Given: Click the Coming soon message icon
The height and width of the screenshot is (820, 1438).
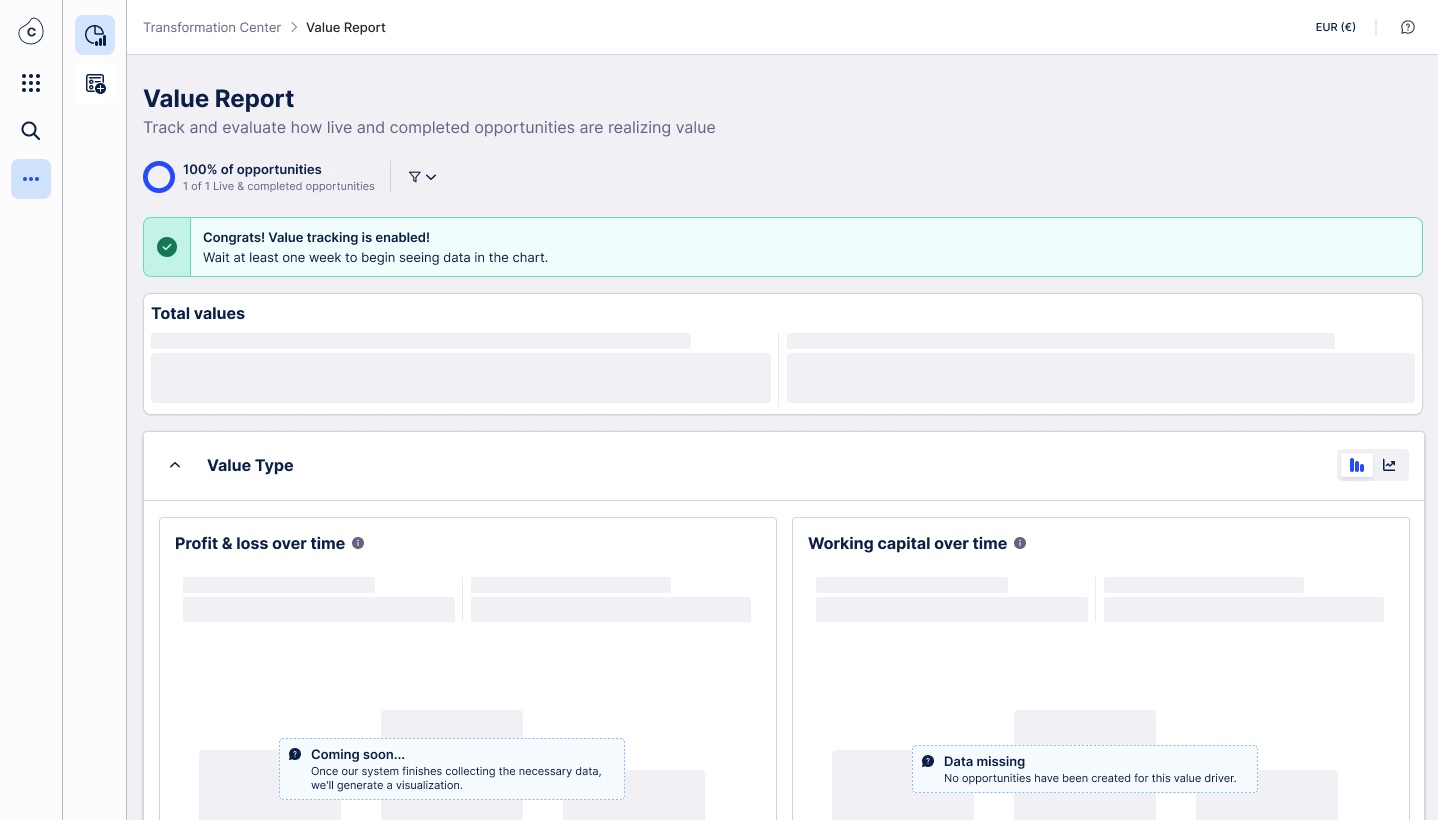Looking at the screenshot, I should pos(295,754).
